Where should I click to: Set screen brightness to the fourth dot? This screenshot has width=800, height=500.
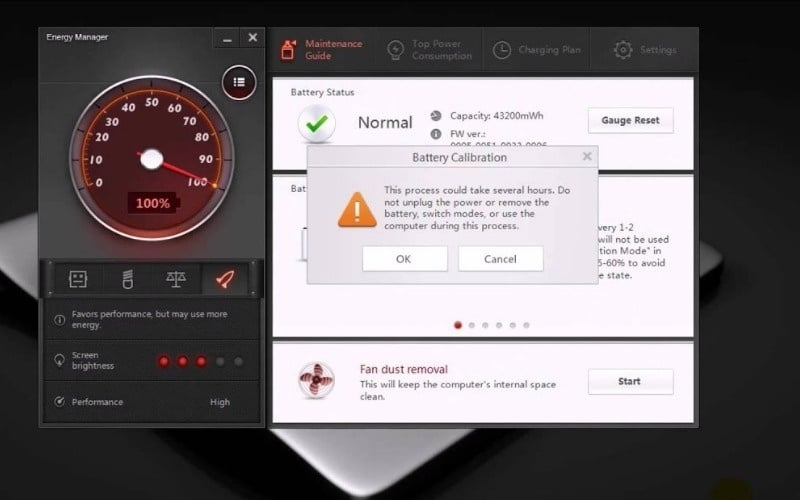[x=220, y=361]
